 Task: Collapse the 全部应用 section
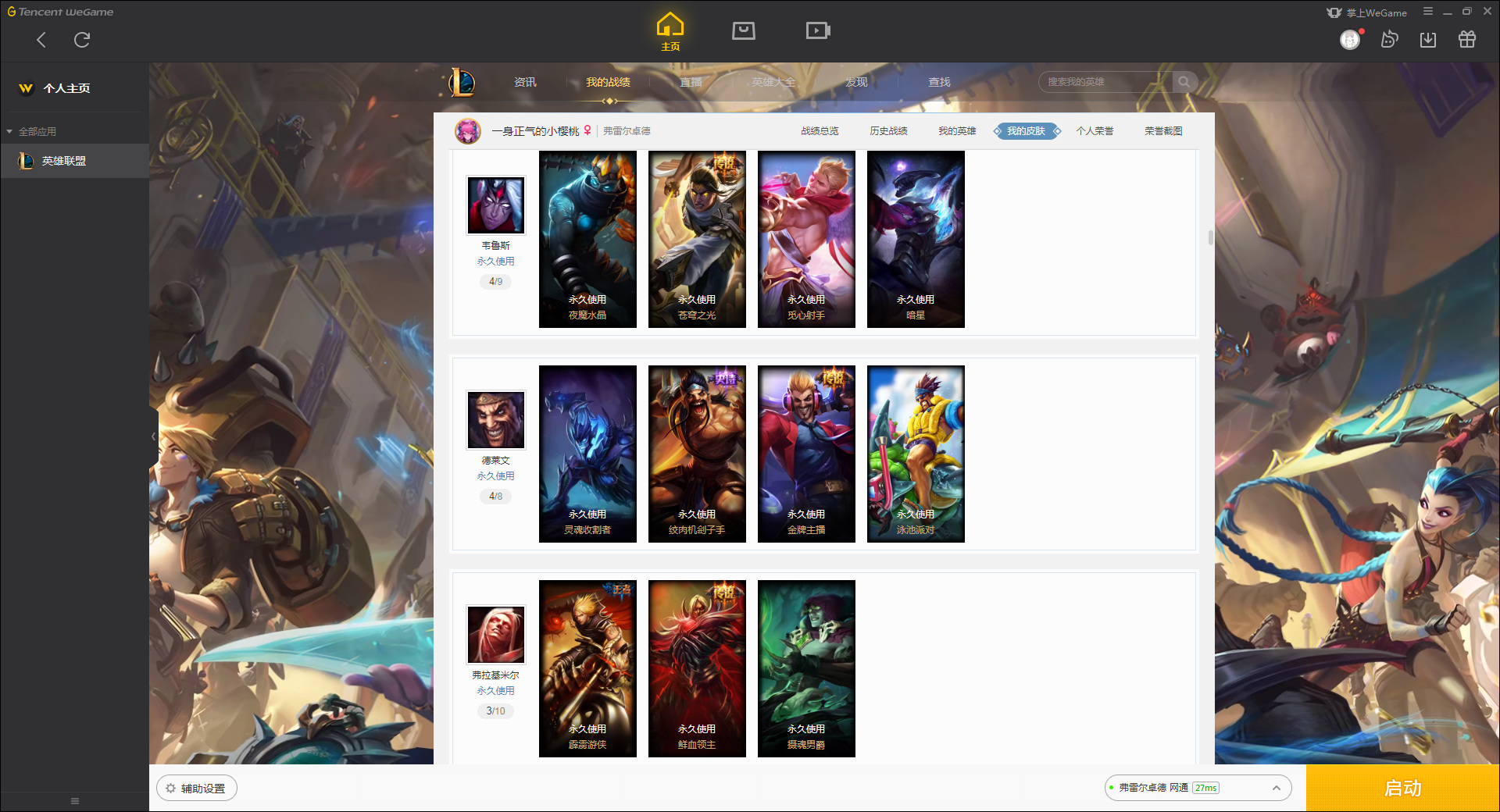point(31,132)
